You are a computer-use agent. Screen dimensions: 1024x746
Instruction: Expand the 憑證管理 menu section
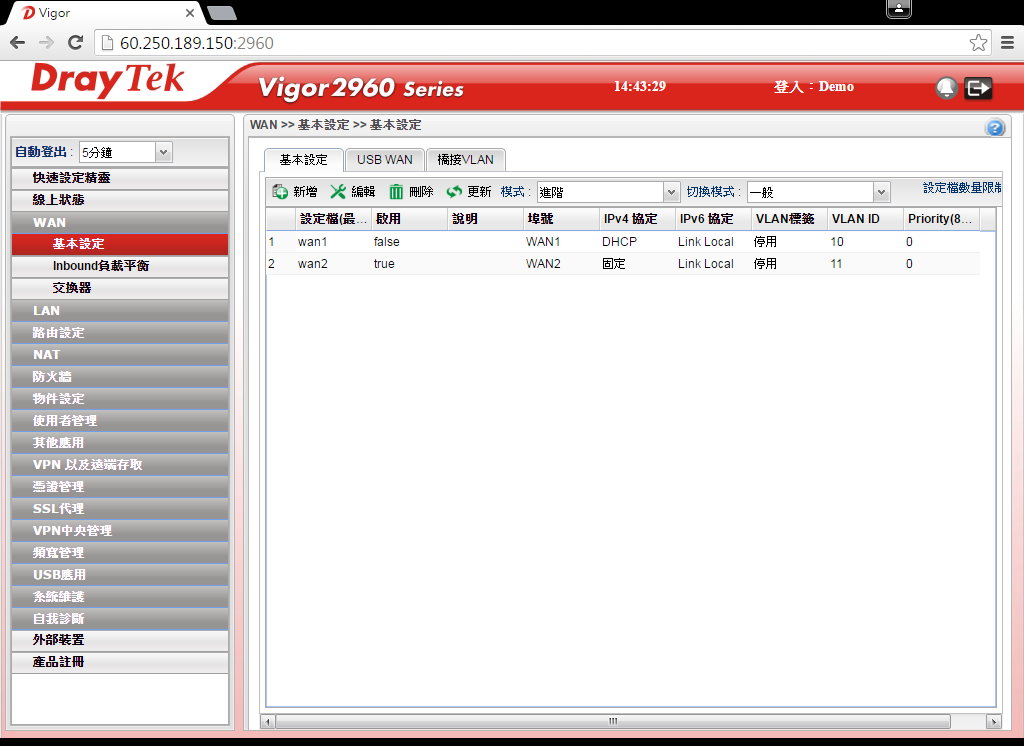(x=120, y=487)
